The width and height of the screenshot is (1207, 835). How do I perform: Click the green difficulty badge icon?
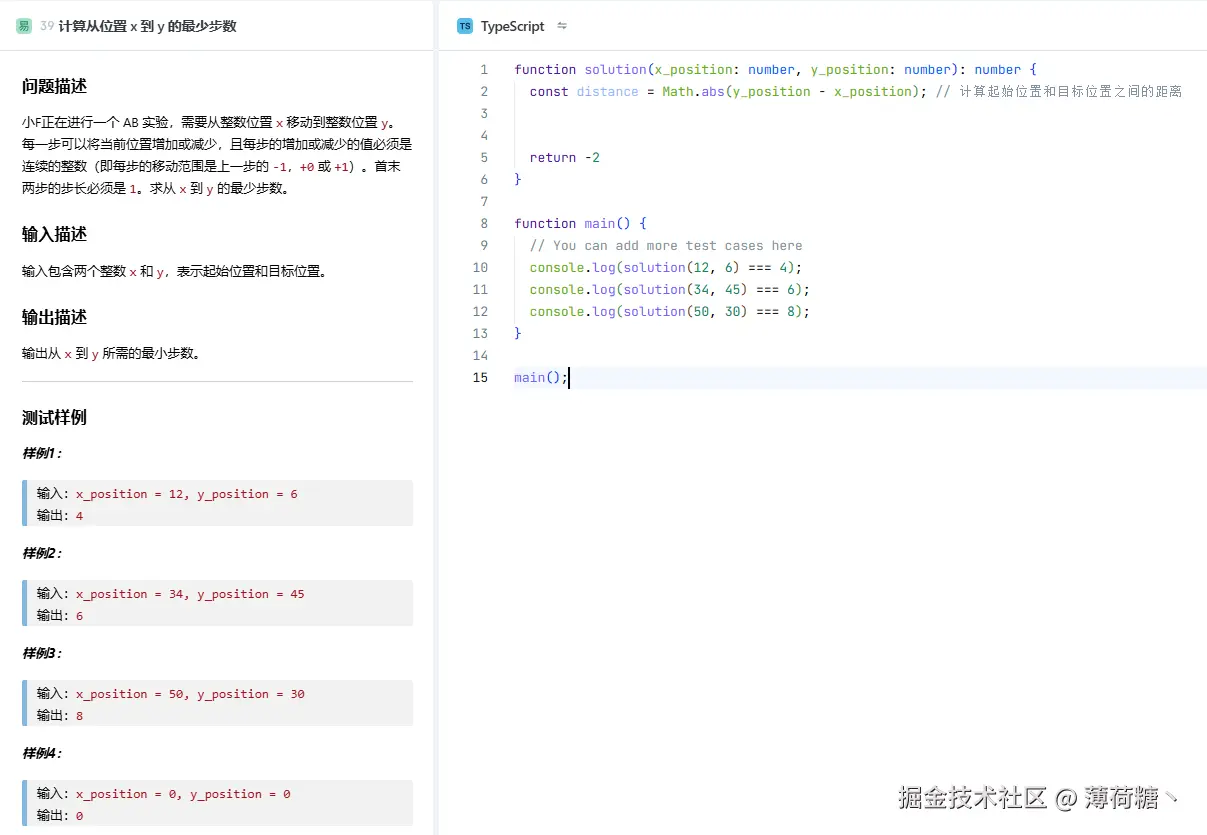point(24,26)
